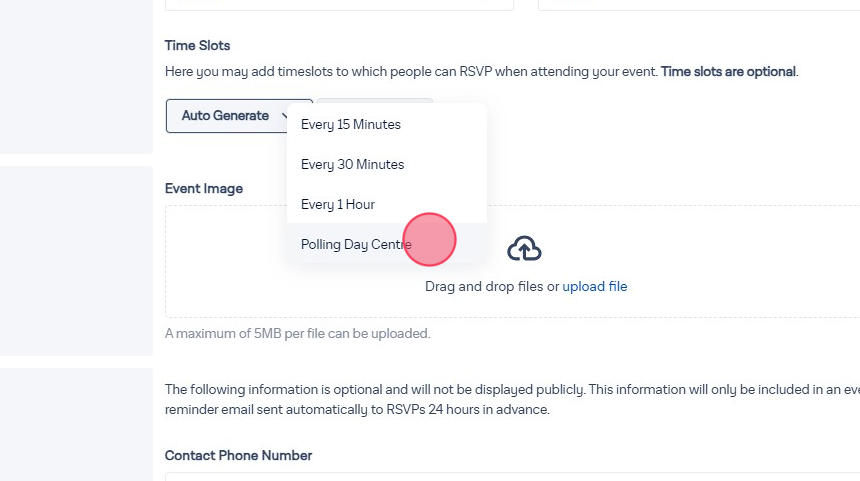Click 'Drag and drop files or' text
Screen dimensions: 860x481
[492, 287]
